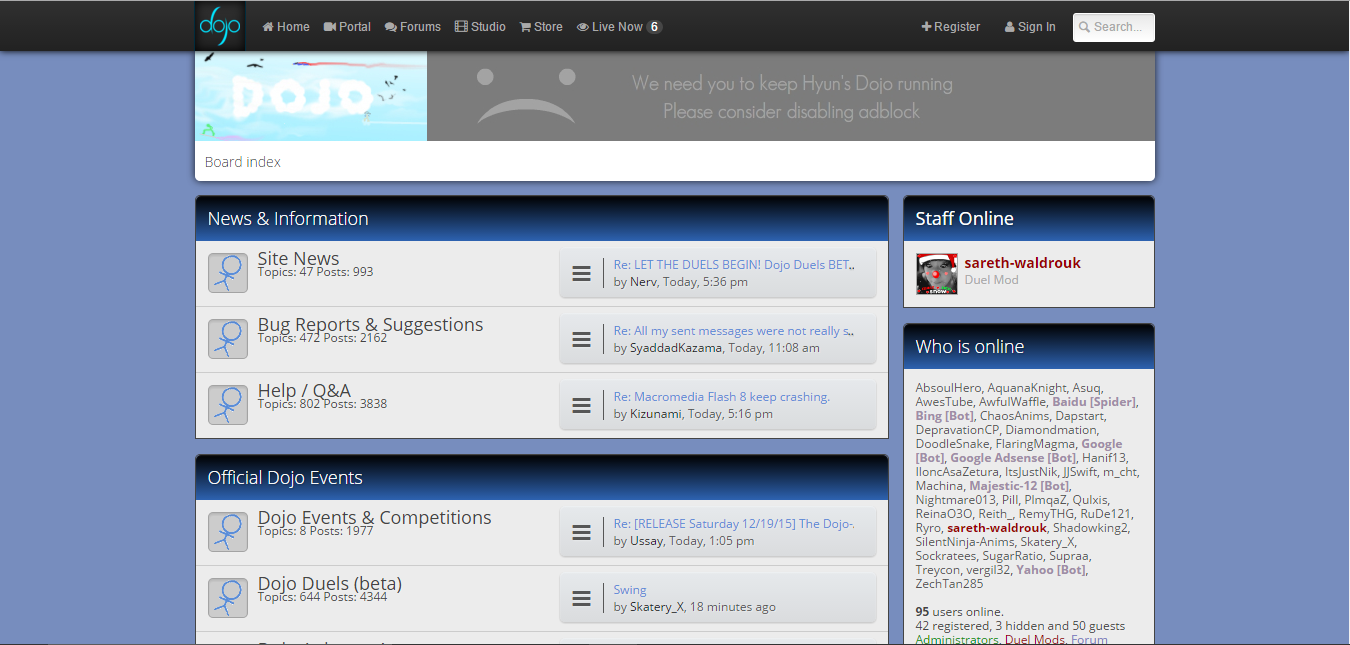Image resolution: width=1350 pixels, height=645 pixels.
Task: Click the Register button
Action: (951, 27)
